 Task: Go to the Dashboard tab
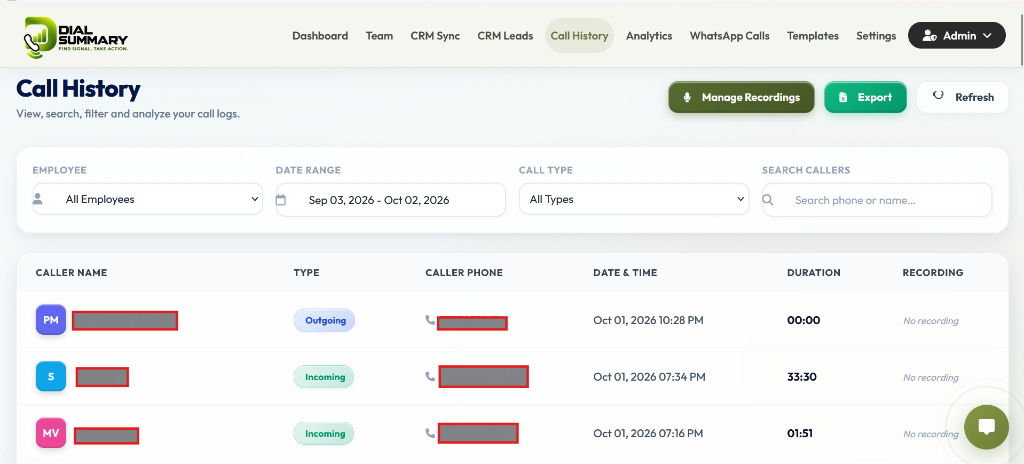pyautogui.click(x=320, y=36)
